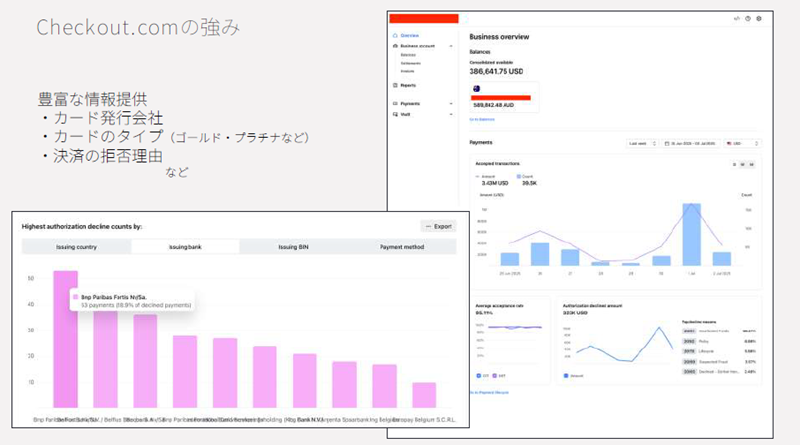The height and width of the screenshot is (445, 800).
Task: Click the Reports icon in sidebar
Action: click(x=395, y=85)
